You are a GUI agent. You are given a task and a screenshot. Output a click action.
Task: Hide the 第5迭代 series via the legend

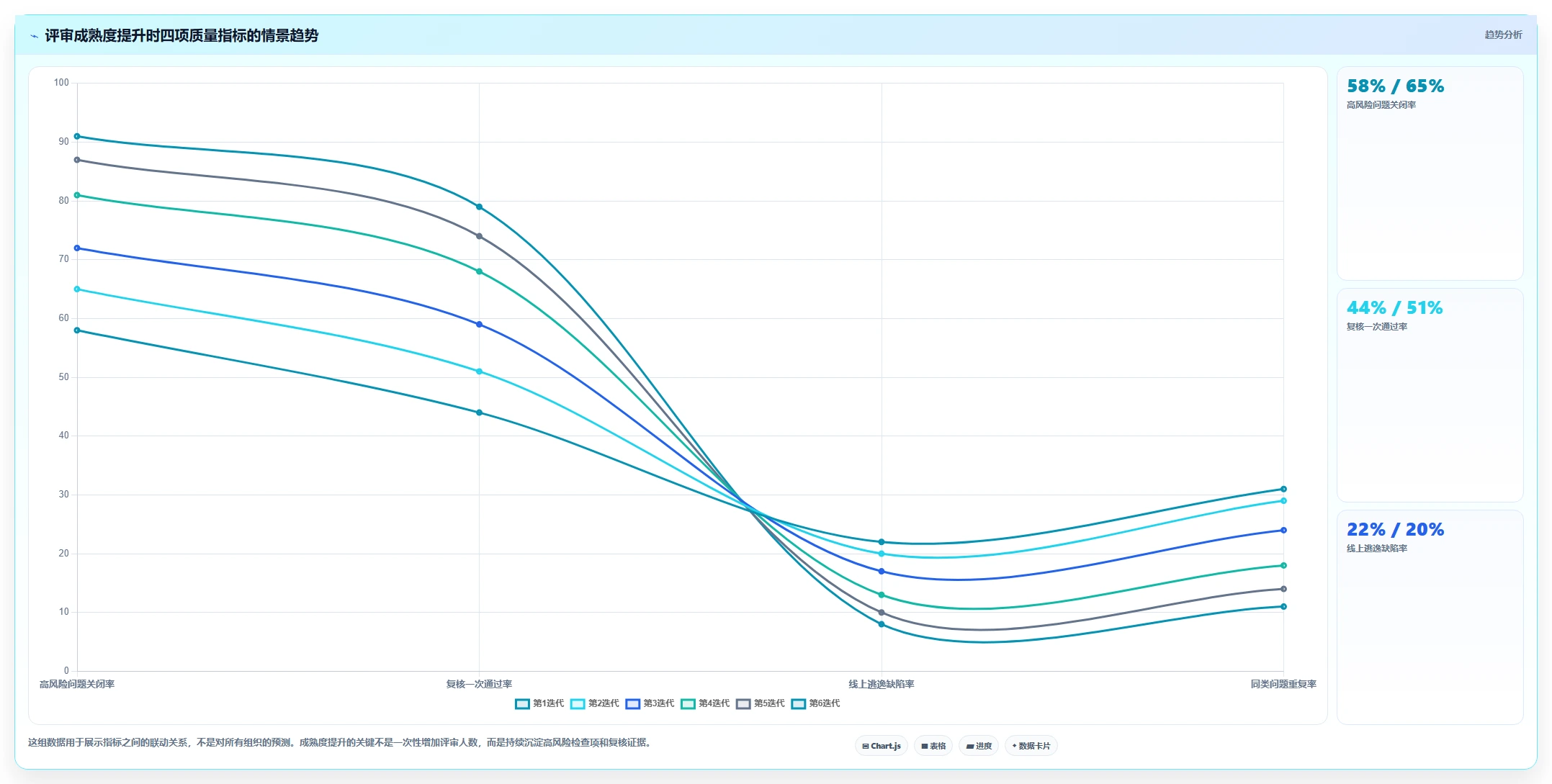(x=760, y=703)
